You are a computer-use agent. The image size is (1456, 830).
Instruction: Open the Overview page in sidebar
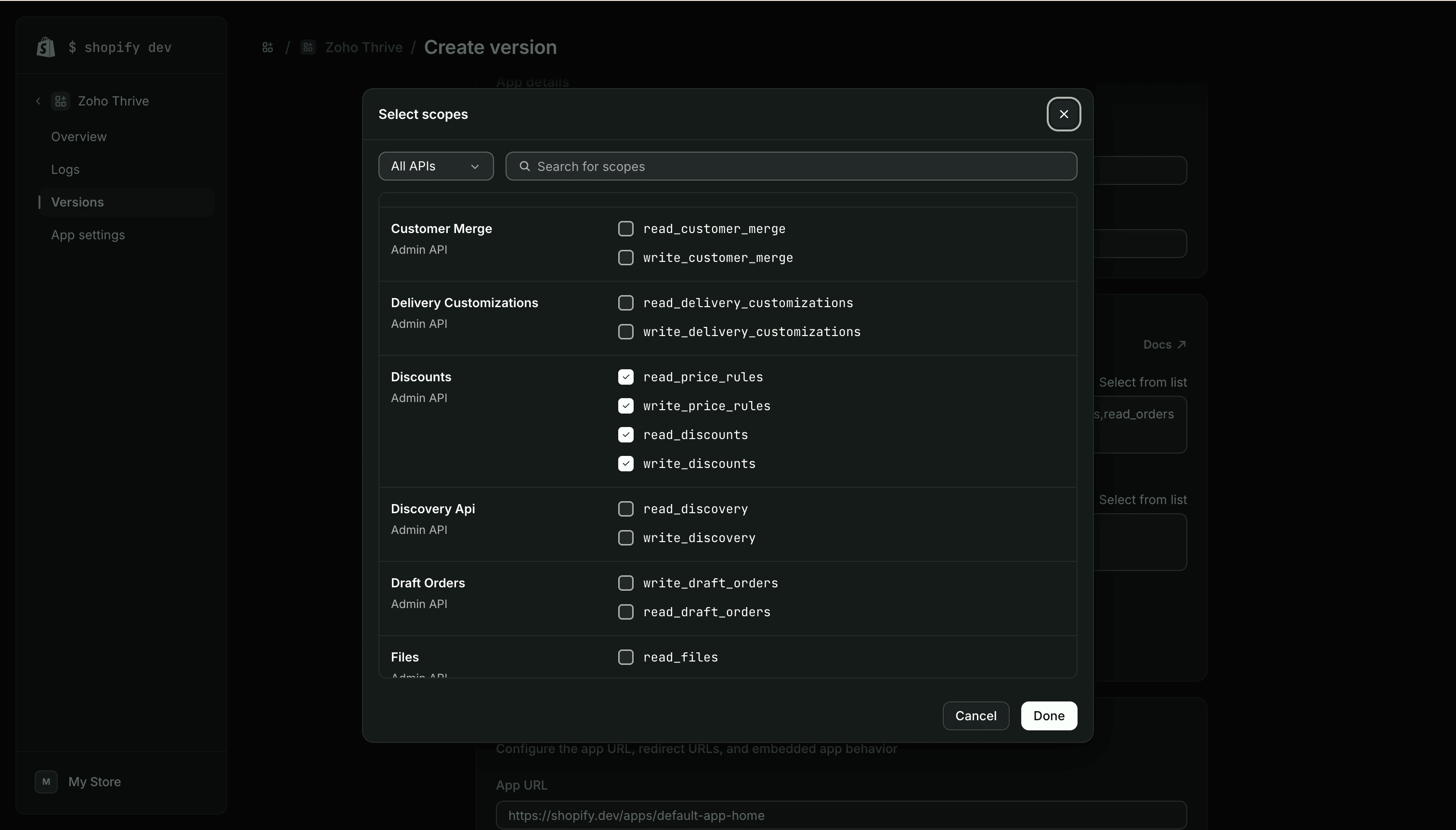click(x=78, y=137)
